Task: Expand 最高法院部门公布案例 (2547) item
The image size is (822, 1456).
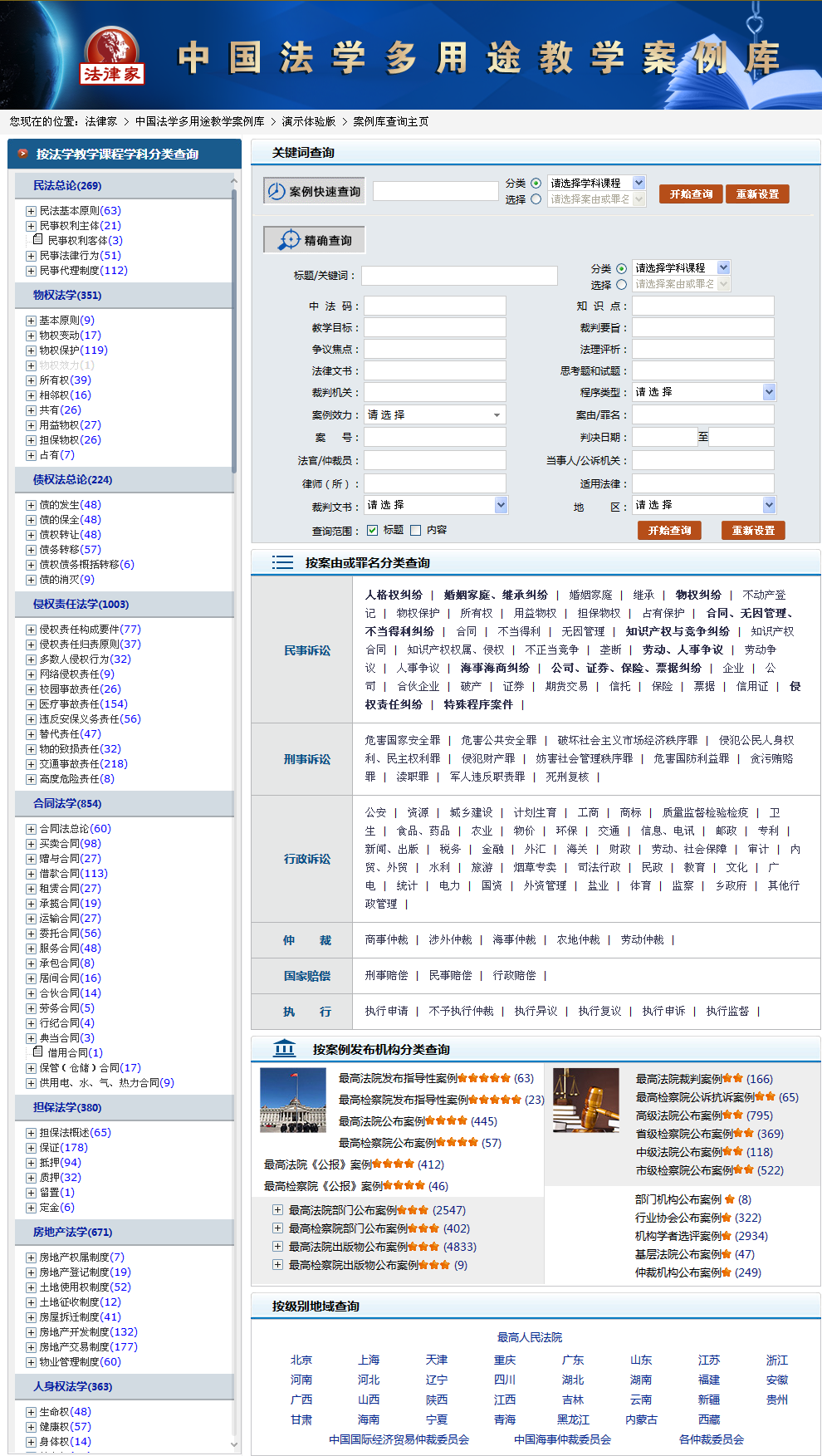Action: click(278, 1209)
